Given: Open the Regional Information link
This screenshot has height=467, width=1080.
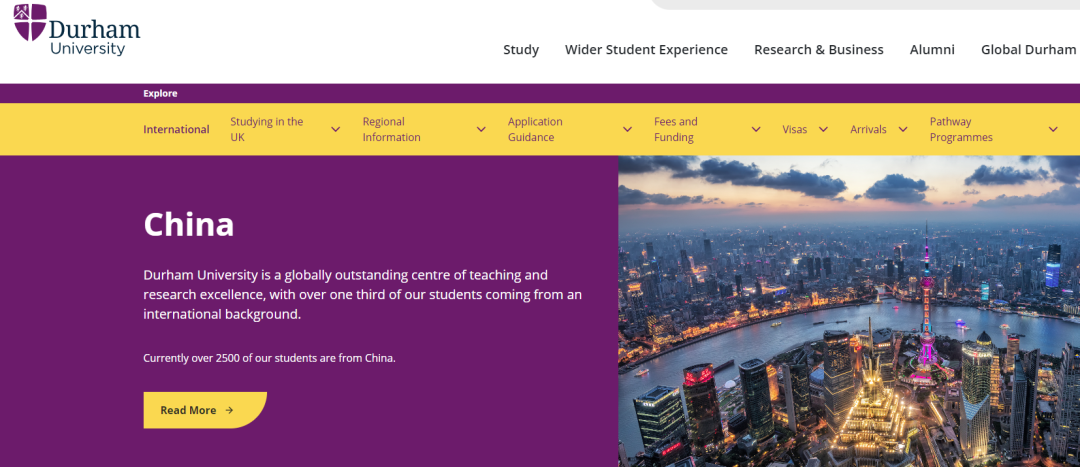Looking at the screenshot, I should point(392,129).
